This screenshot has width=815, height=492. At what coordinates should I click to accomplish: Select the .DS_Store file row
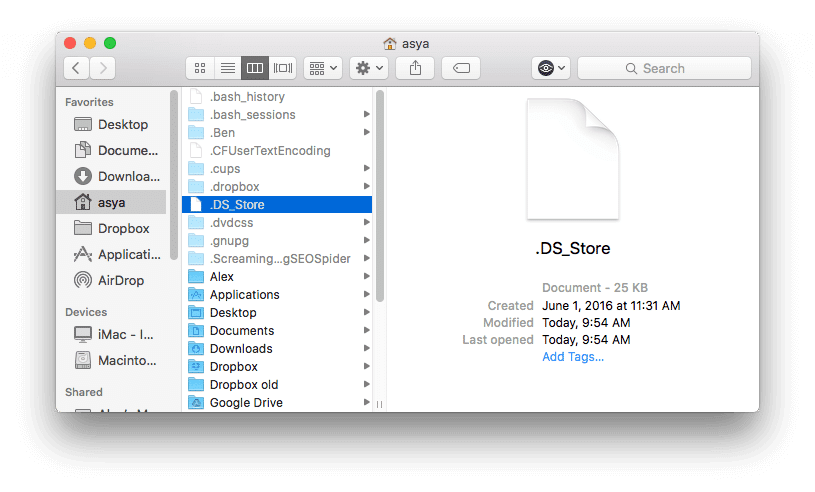(x=277, y=205)
